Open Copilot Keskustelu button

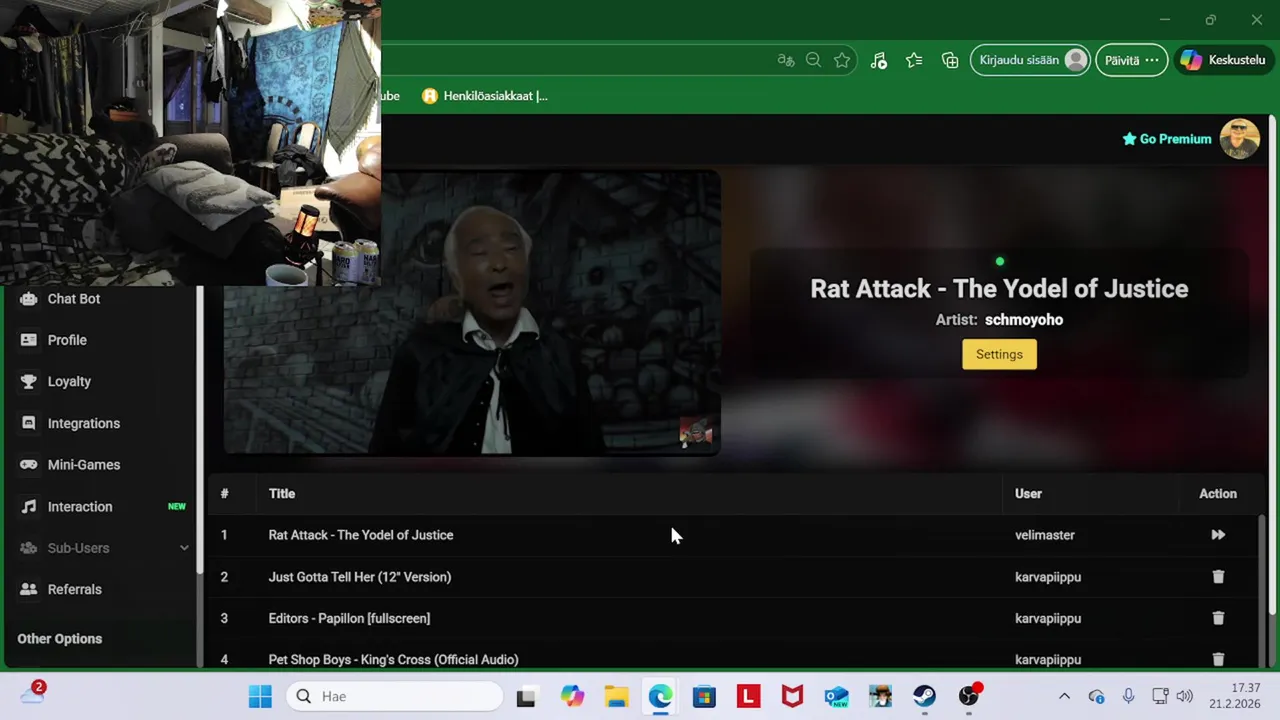(x=1224, y=60)
